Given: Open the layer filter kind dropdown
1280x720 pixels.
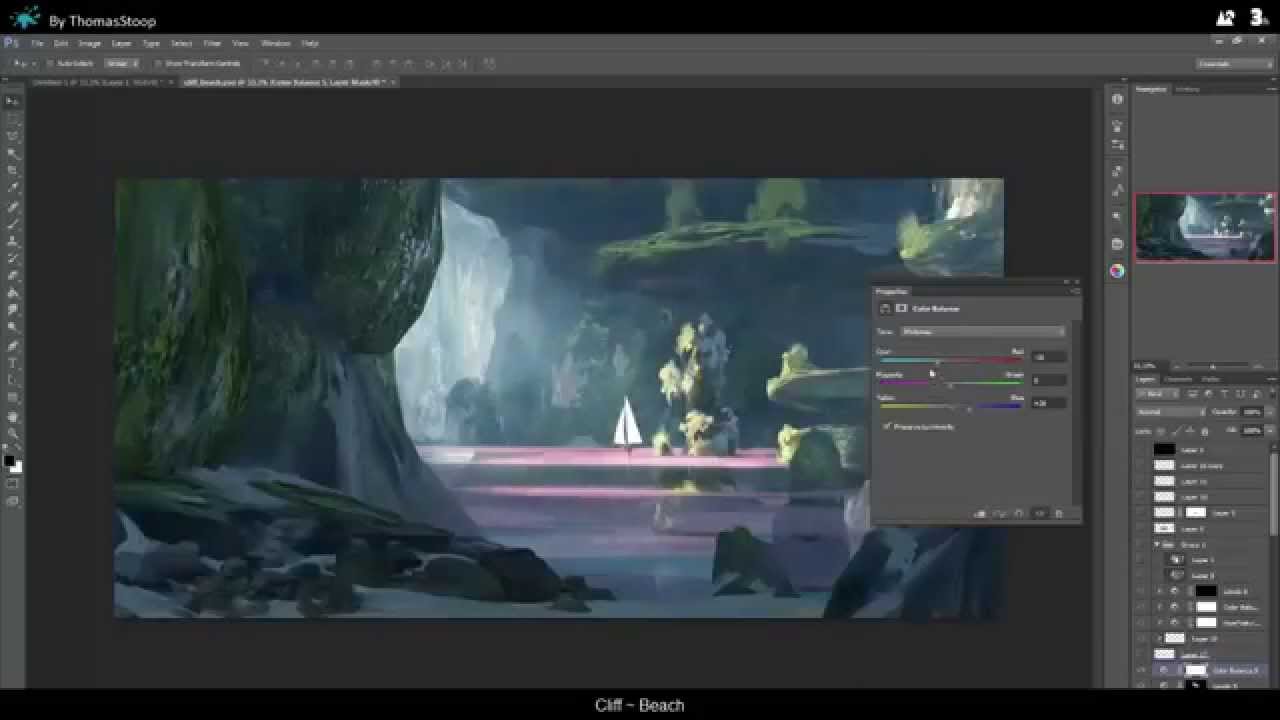Looking at the screenshot, I should (1160, 394).
